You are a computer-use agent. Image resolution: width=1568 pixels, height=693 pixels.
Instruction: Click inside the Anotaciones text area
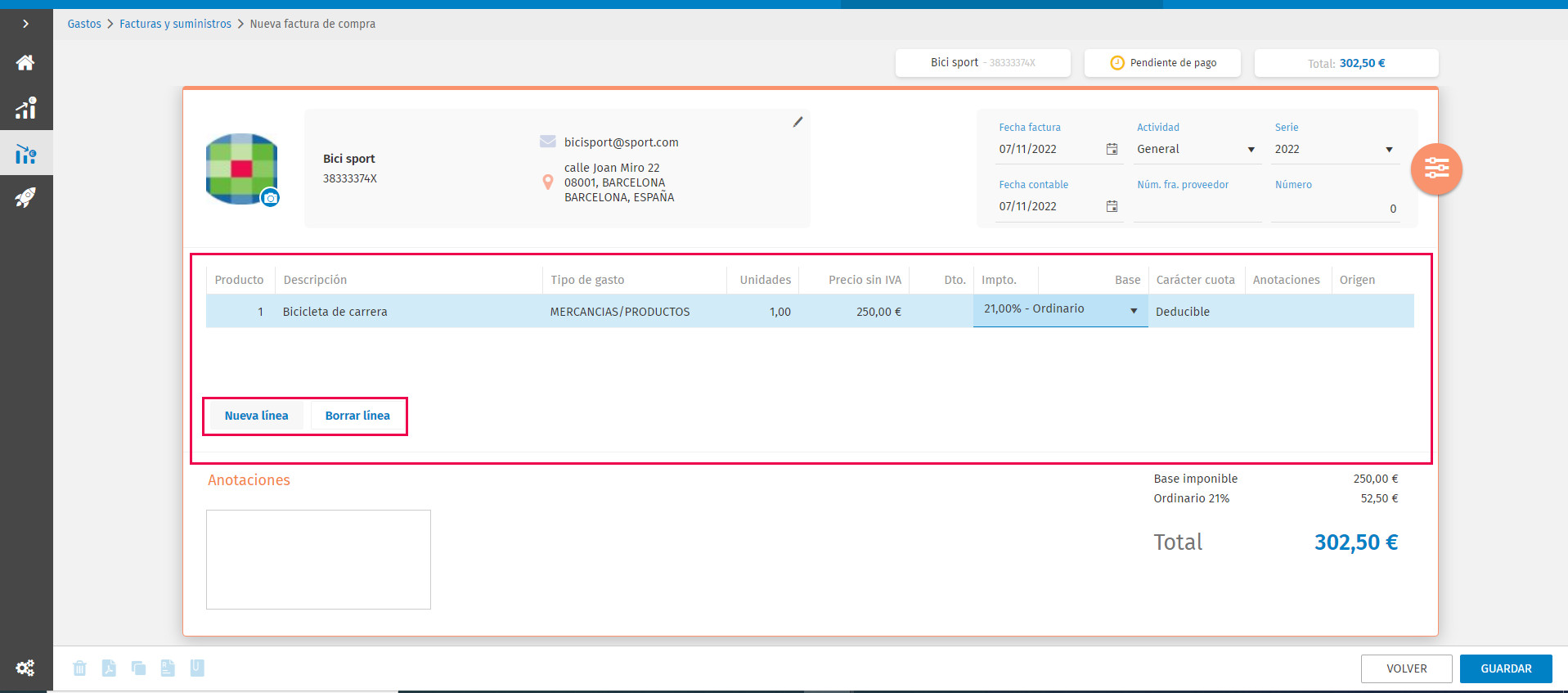coord(318,560)
